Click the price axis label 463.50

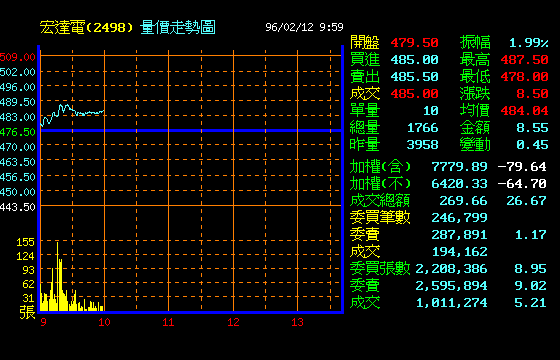[x=18, y=162]
